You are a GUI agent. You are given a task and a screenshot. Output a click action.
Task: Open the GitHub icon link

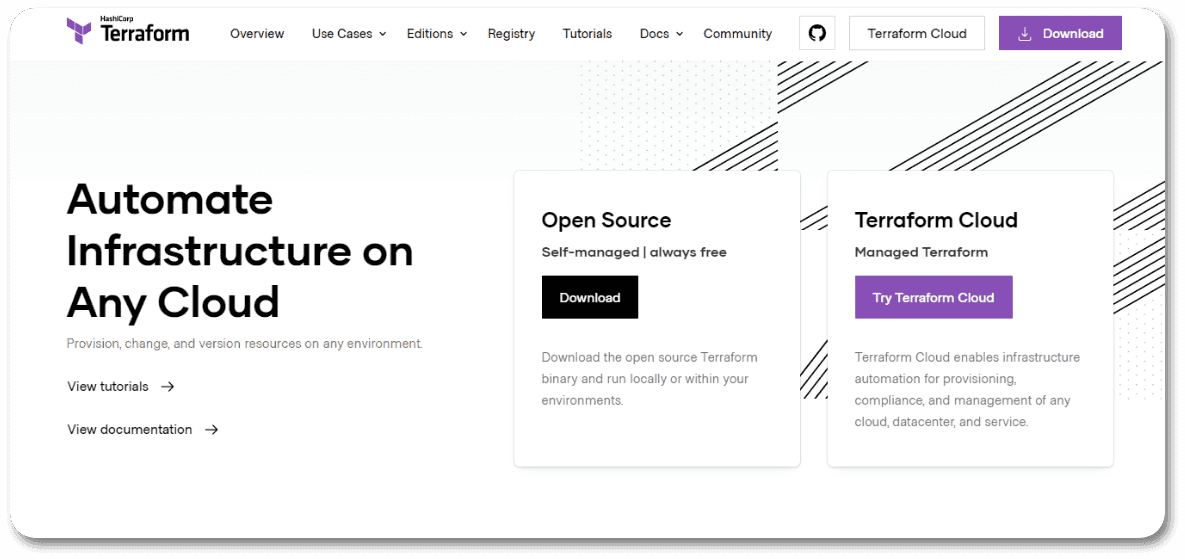(817, 33)
